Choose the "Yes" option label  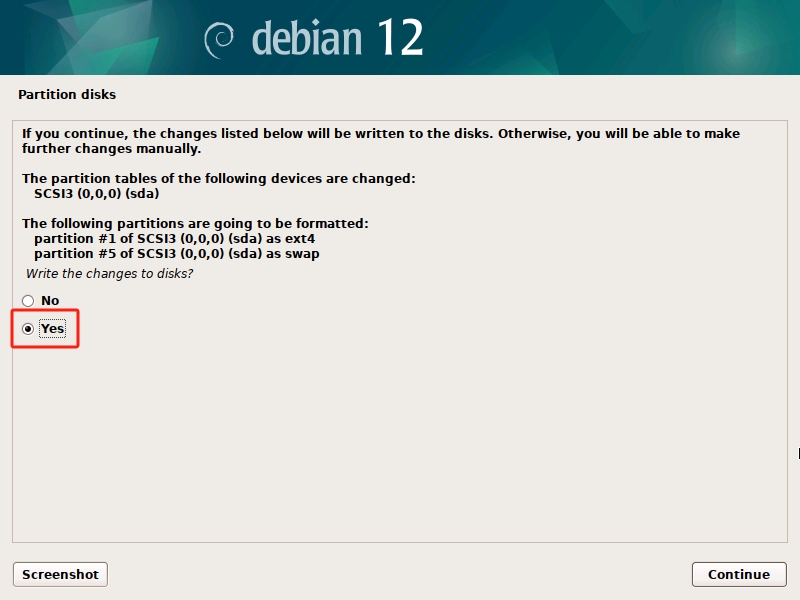click(53, 329)
